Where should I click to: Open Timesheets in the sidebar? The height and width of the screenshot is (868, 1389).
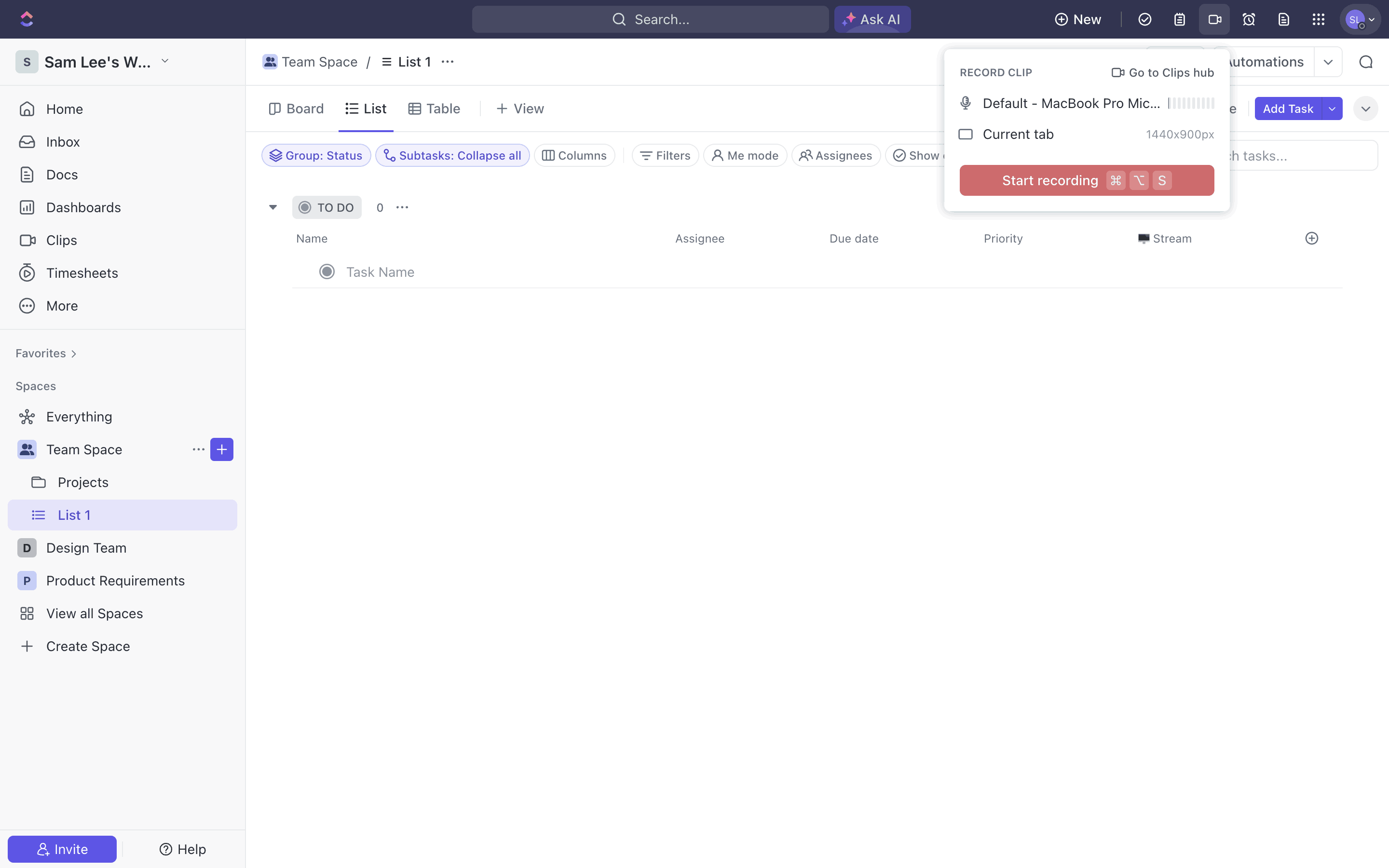(82, 272)
